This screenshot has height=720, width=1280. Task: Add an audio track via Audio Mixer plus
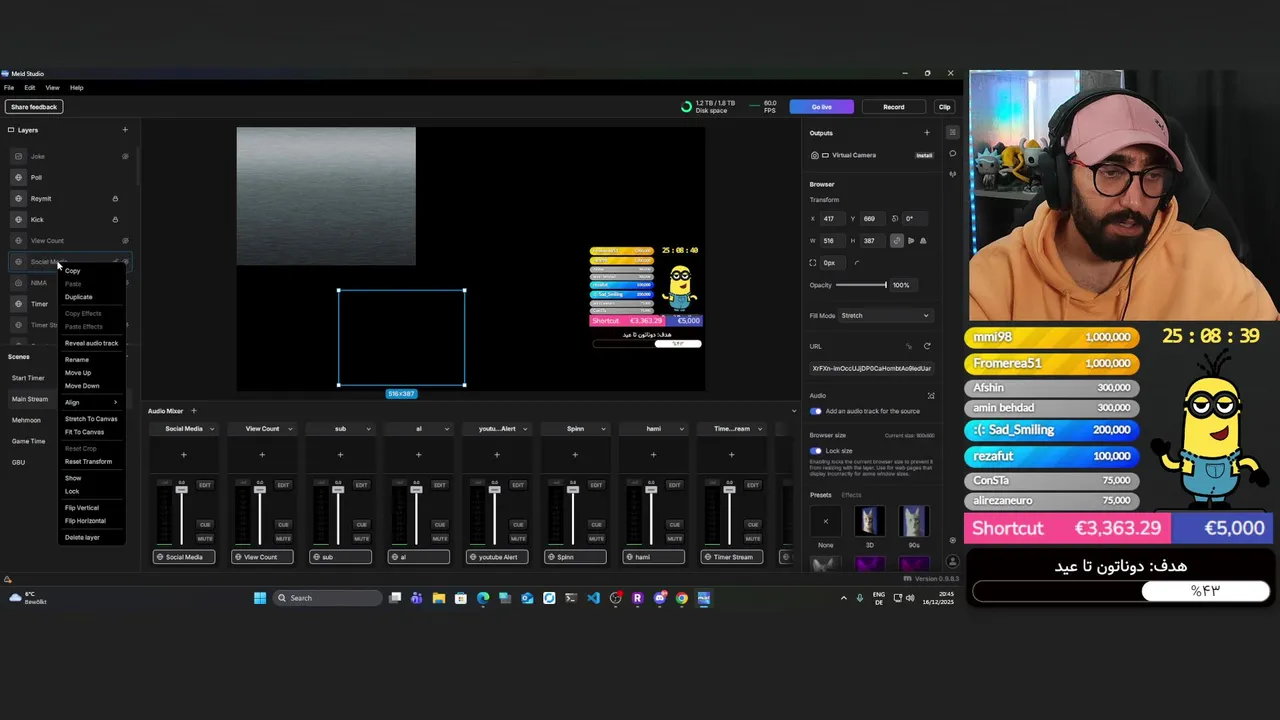pos(194,411)
